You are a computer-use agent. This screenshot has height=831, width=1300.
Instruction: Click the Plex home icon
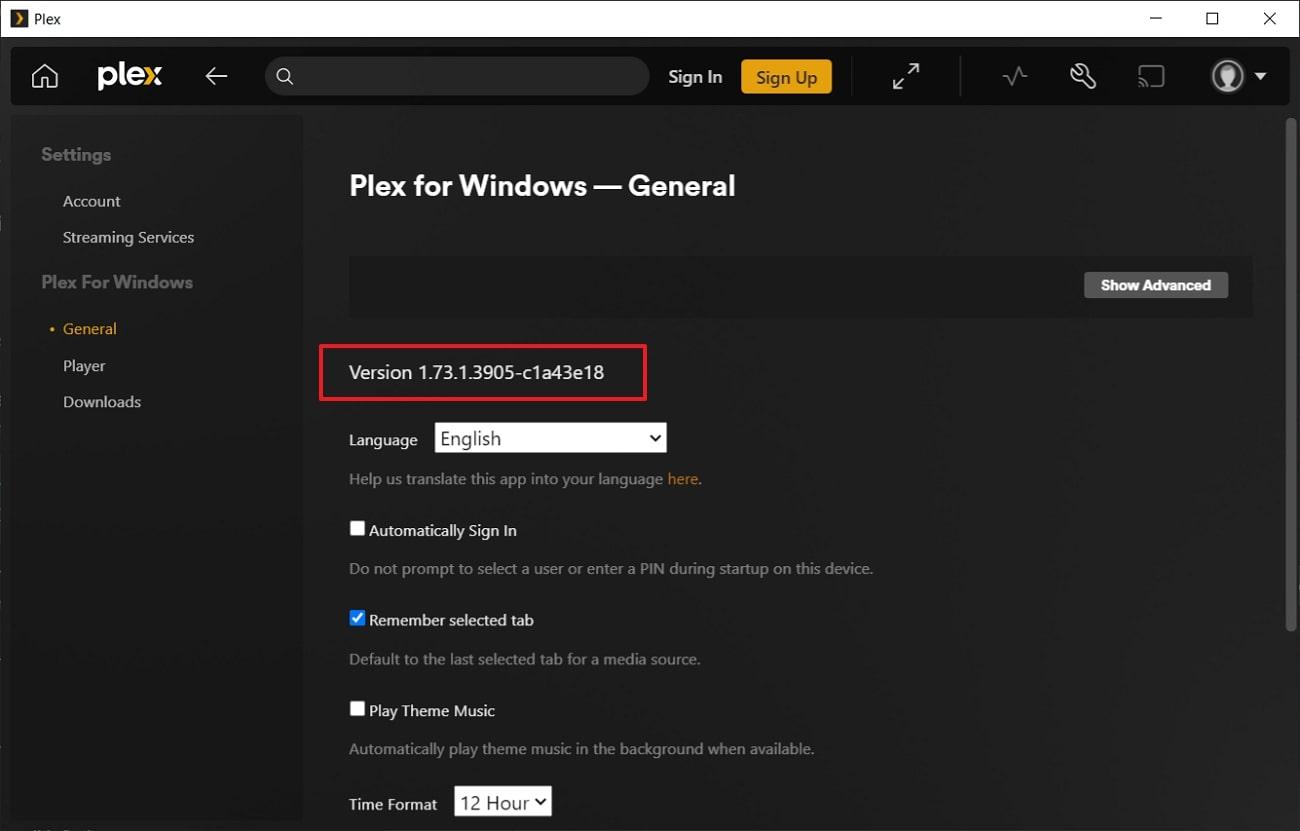(x=44, y=75)
